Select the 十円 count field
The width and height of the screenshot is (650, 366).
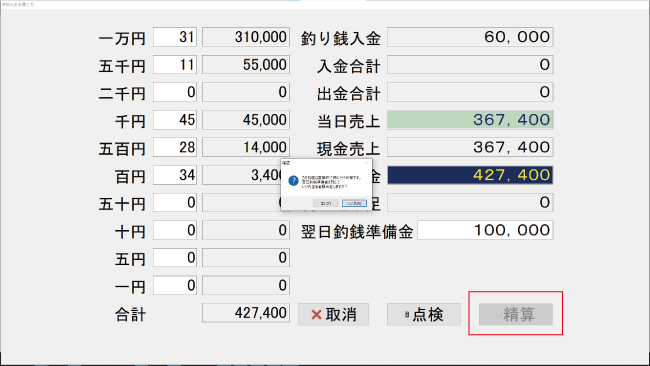click(175, 230)
